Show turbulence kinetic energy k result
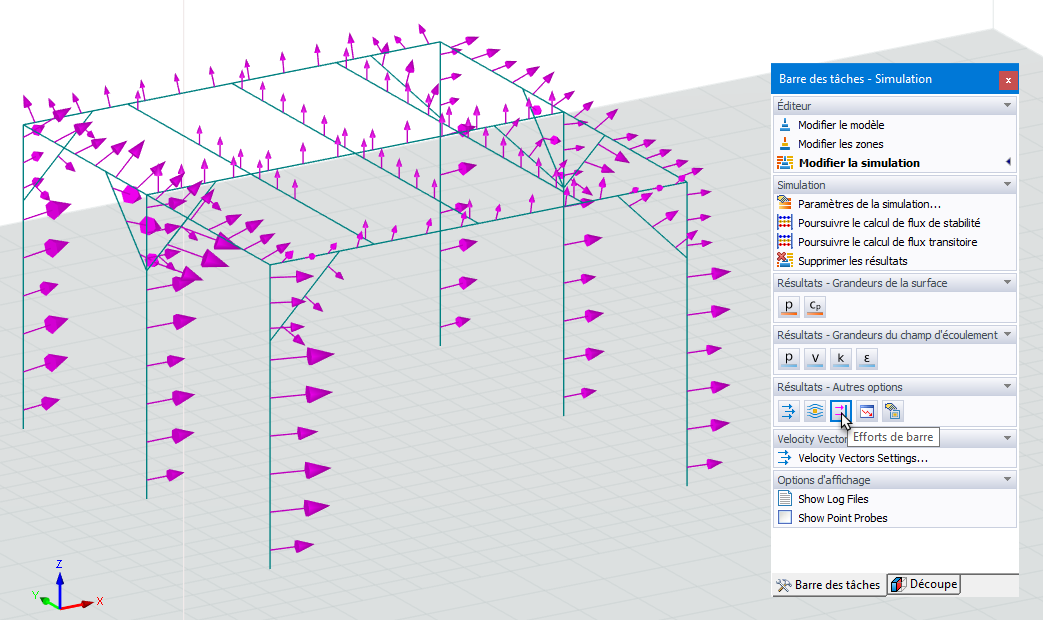 pos(841,359)
